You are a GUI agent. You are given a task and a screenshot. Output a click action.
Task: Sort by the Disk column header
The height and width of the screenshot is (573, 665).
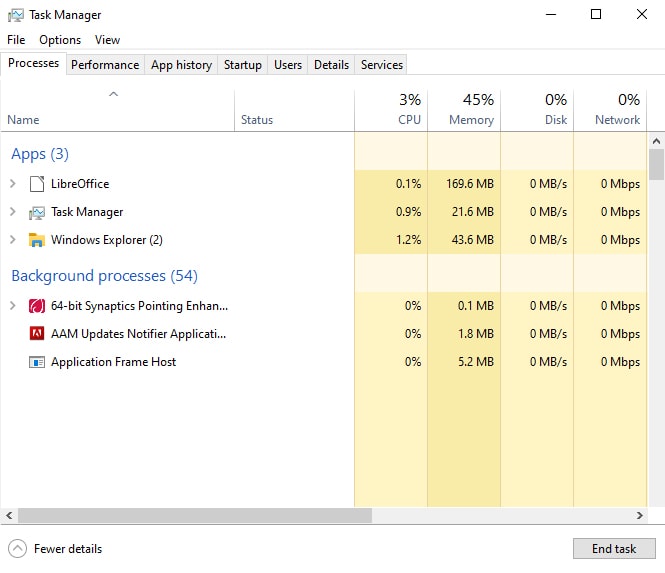537,110
